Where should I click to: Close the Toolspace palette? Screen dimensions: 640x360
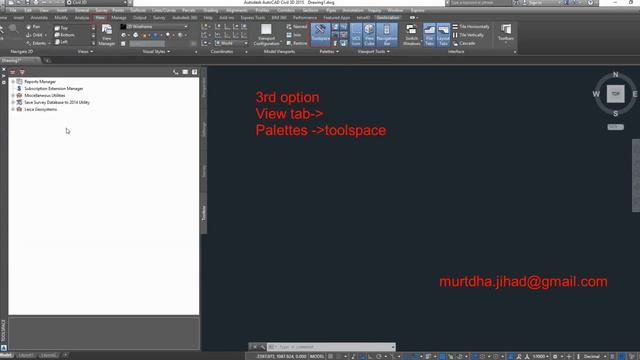(4, 69)
